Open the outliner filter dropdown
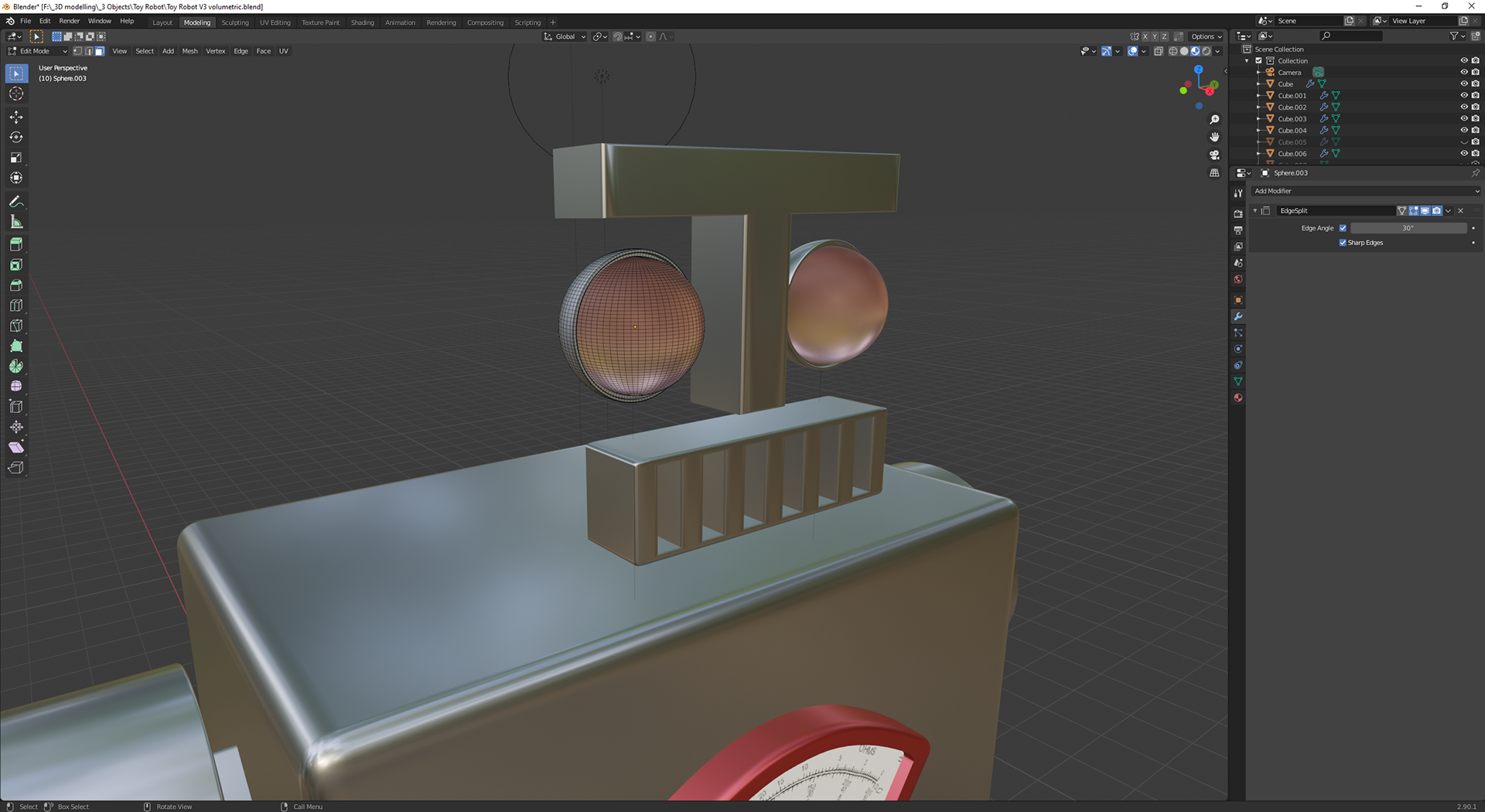 pyautogui.click(x=1456, y=36)
